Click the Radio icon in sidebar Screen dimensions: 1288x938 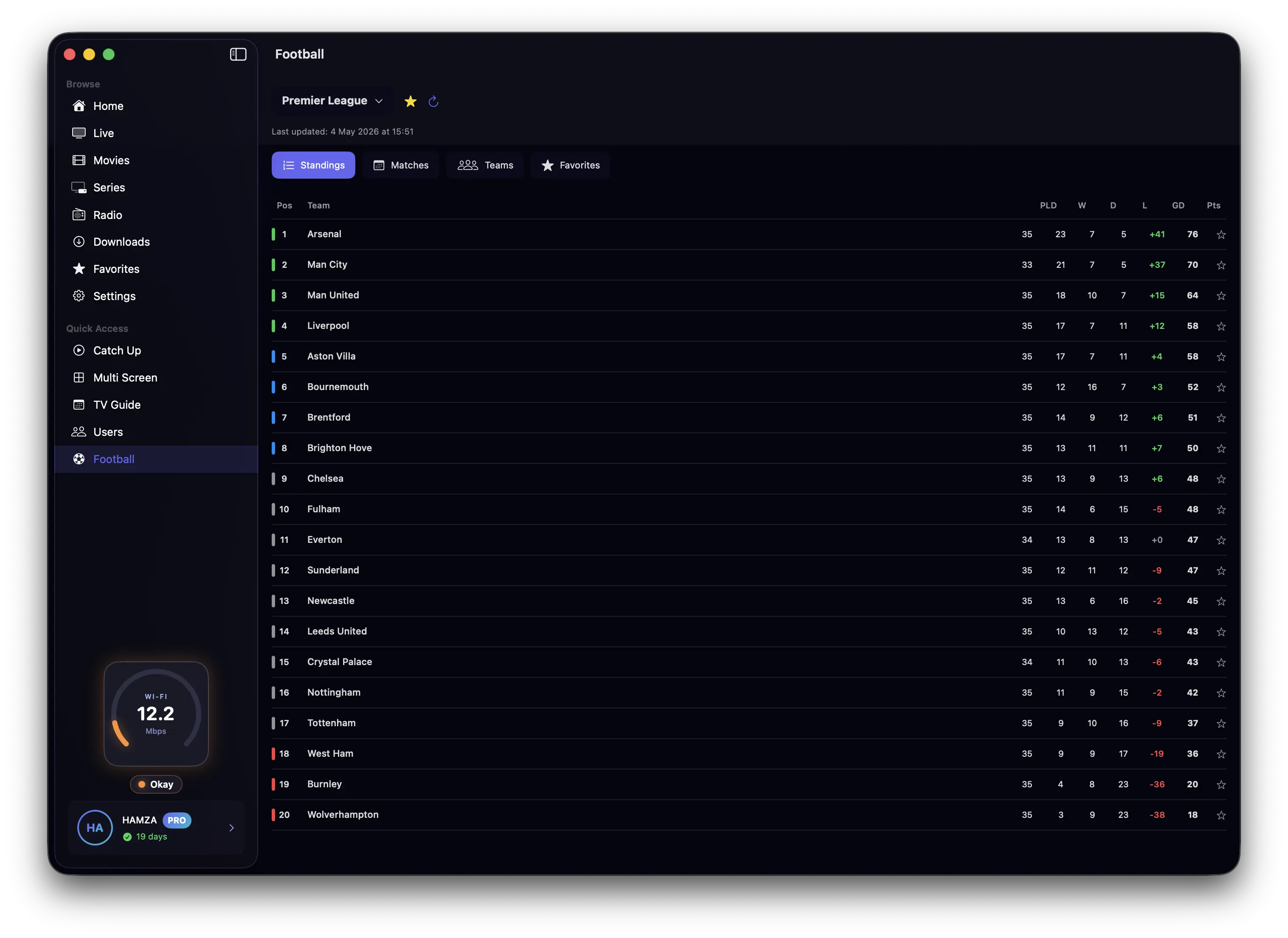79,215
